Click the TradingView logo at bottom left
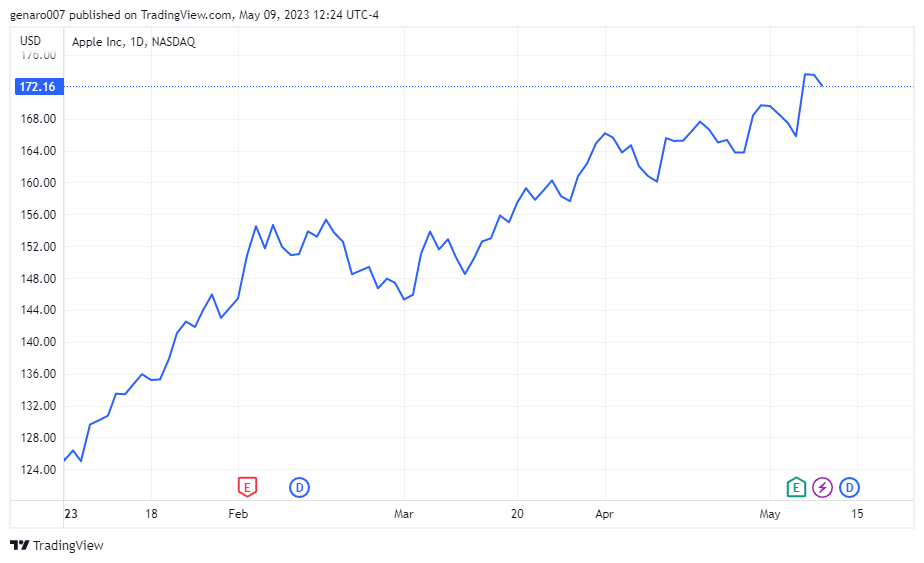 pos(57,545)
